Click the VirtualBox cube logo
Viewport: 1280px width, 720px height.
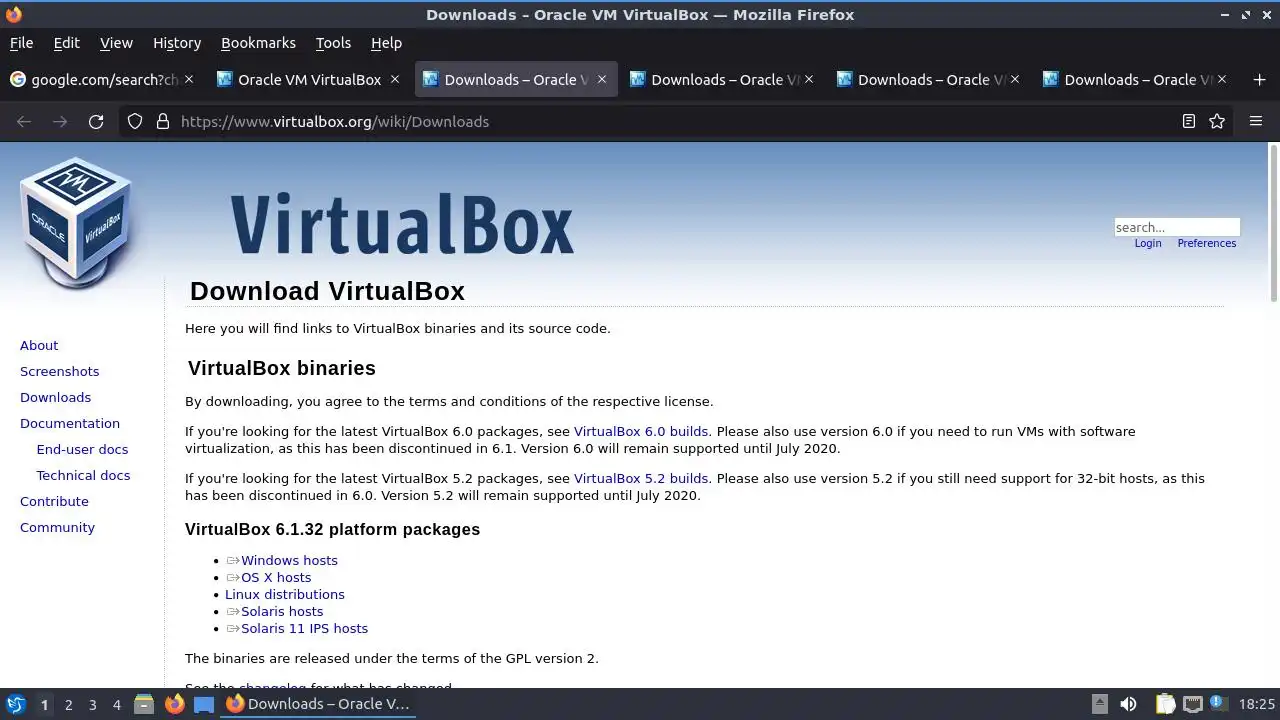76,223
